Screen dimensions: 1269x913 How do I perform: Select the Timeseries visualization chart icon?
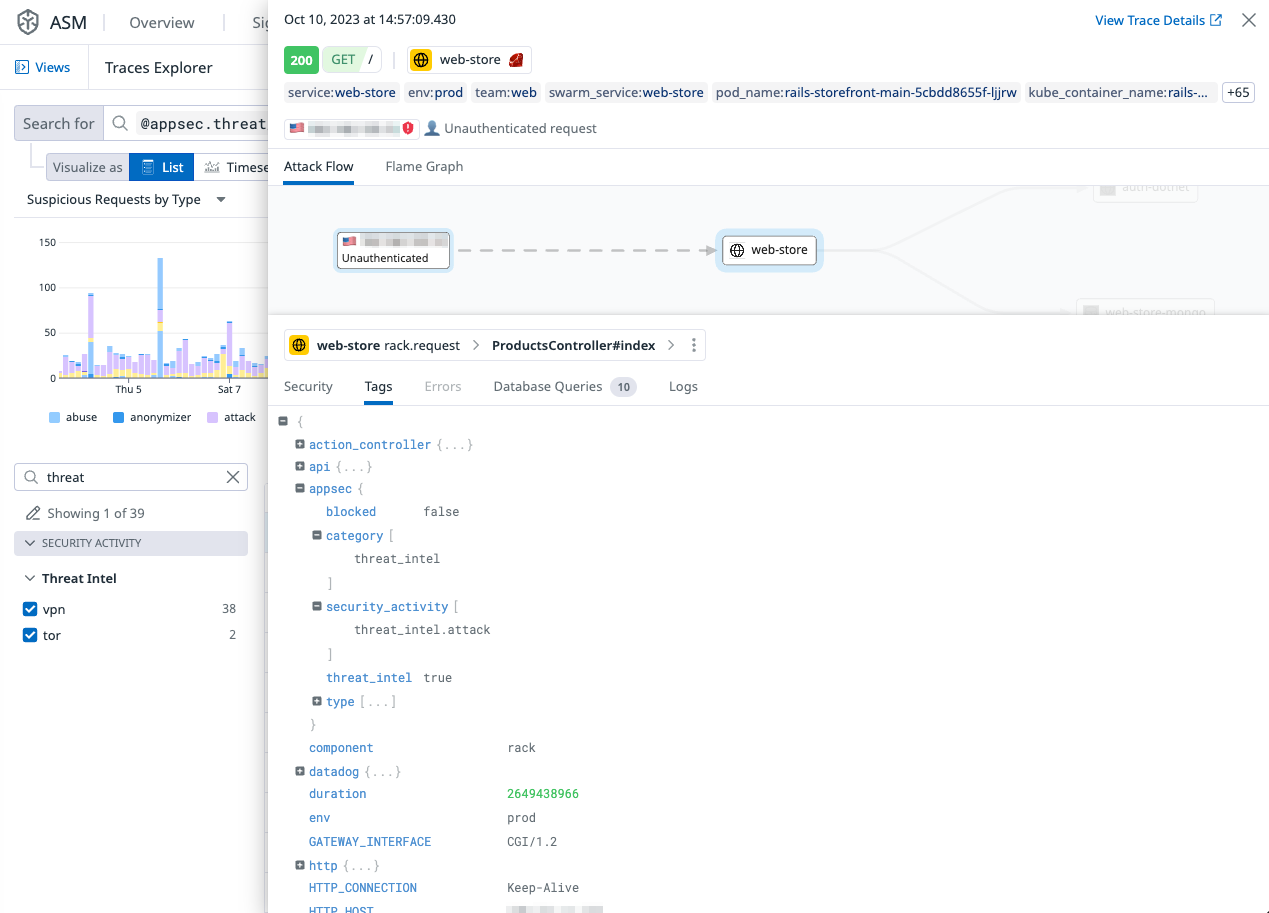[x=212, y=167]
